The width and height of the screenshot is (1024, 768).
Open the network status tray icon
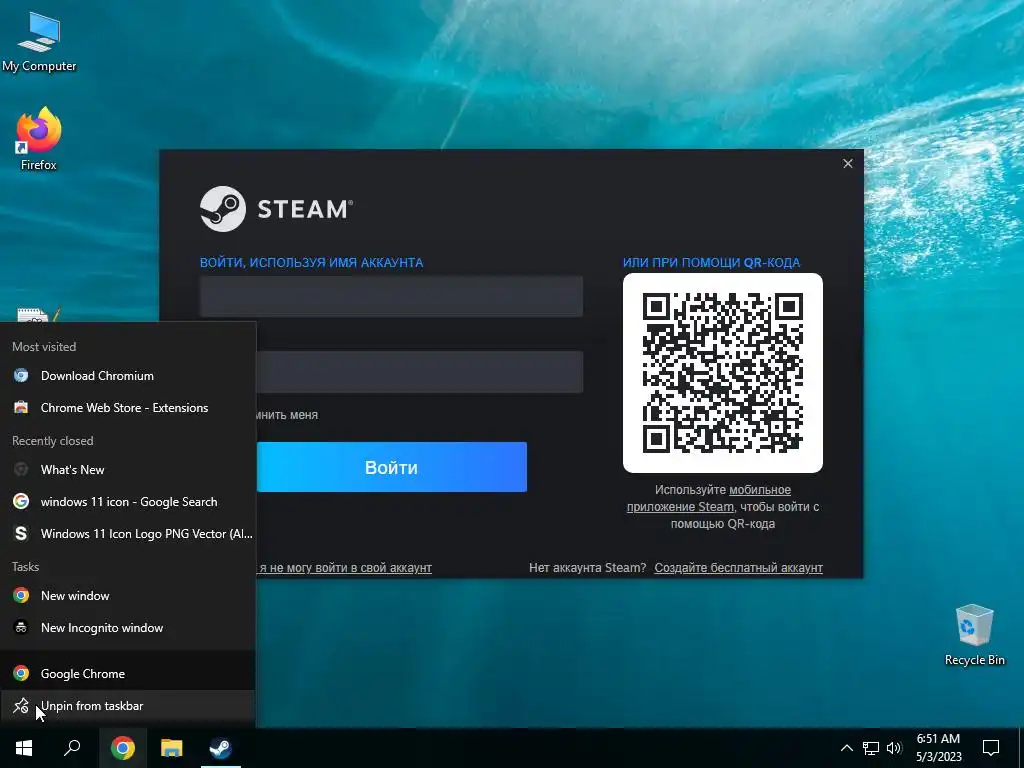pyautogui.click(x=871, y=748)
